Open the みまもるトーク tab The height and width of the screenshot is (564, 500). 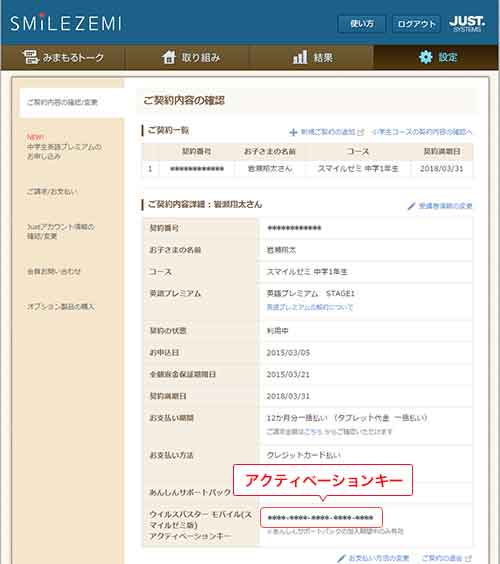click(x=63, y=57)
